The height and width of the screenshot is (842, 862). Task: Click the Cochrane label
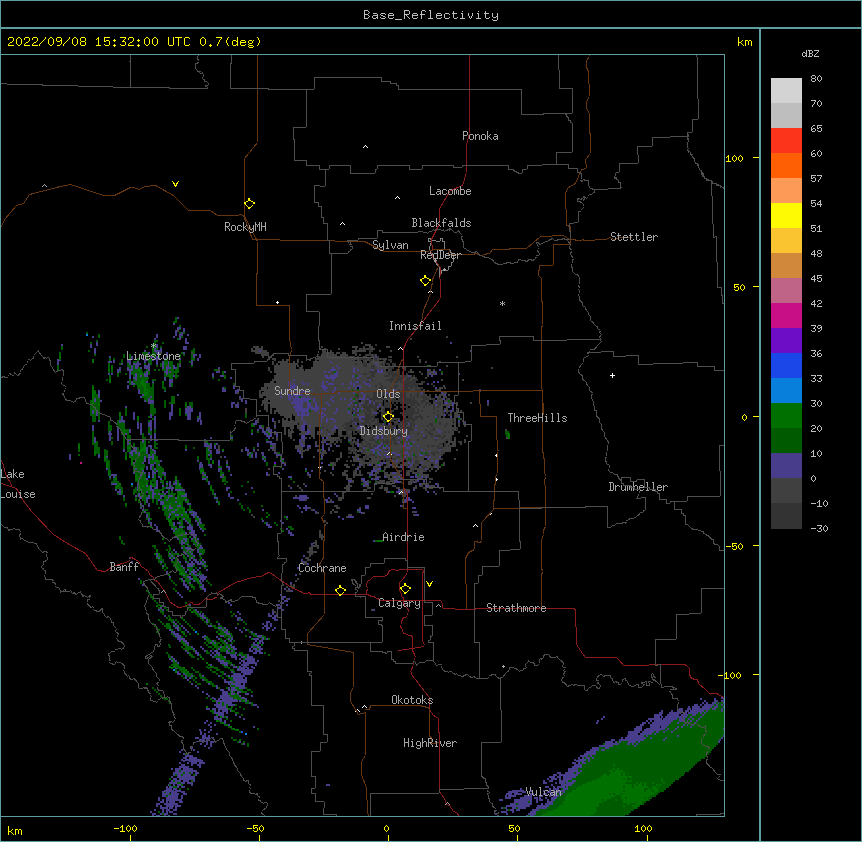click(322, 568)
